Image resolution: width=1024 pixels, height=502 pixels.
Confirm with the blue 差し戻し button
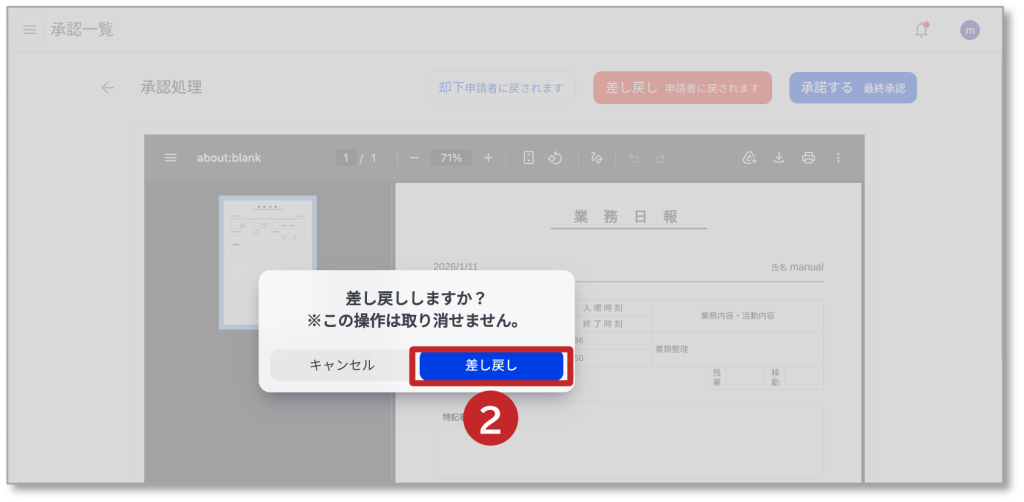491,366
